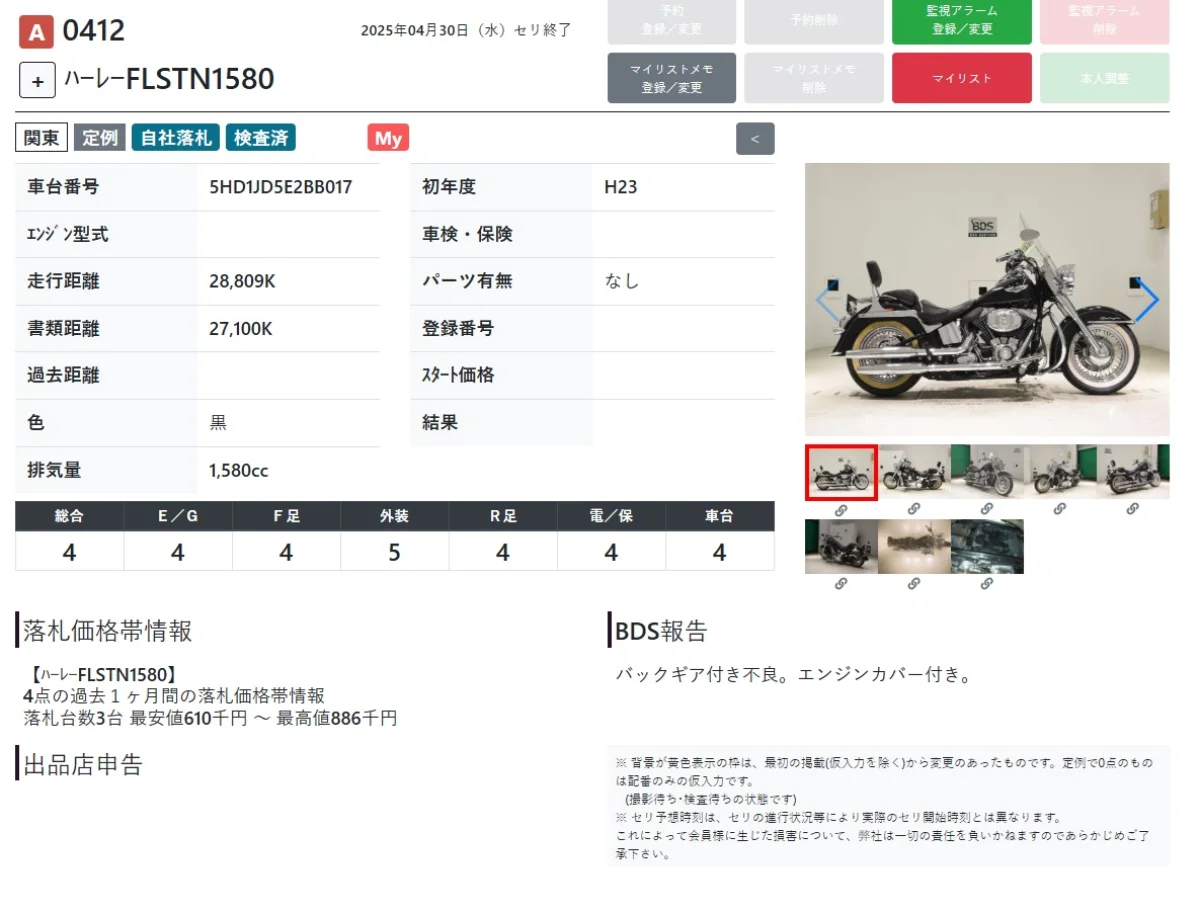Show previous photo with left arrow
This screenshot has height=914, width=1200.
[x=826, y=300]
